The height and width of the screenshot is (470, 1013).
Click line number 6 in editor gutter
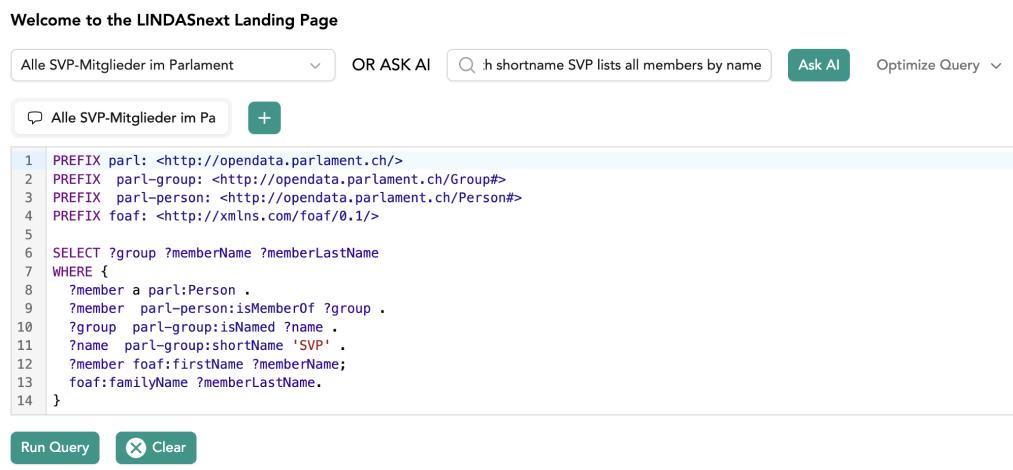(x=29, y=253)
